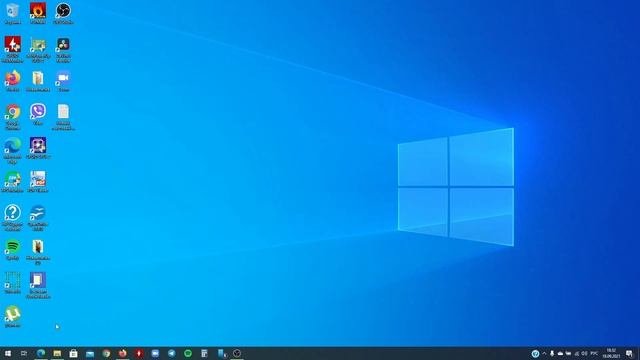Viewport: 640px width, 360px height.
Task: Open Spotify from the taskbar
Action: (188, 353)
